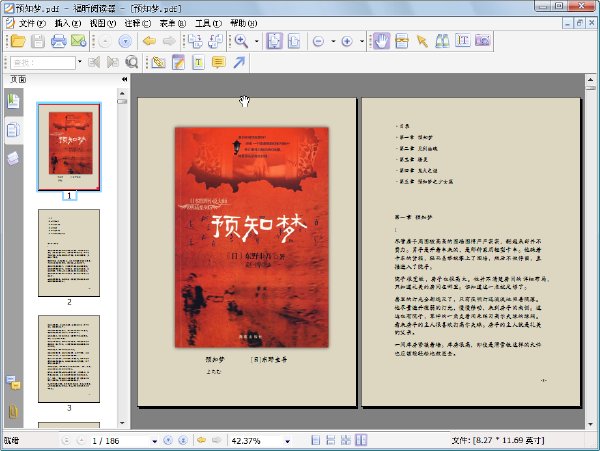Show the bookmarks panel in sidebar
This screenshot has width=600, height=451.
(13, 101)
